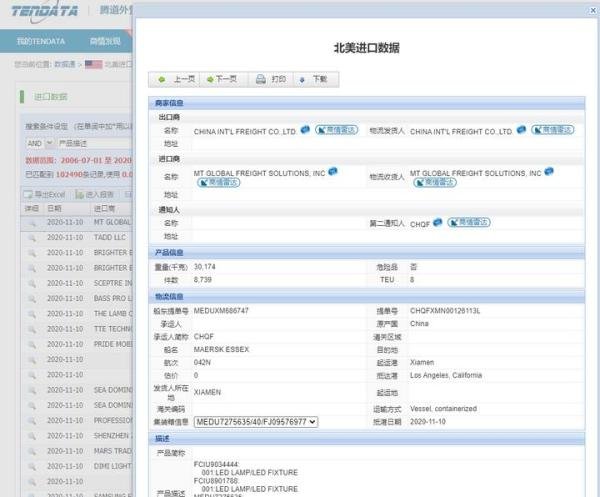Open radar button beside second notify CHQF

(469, 222)
